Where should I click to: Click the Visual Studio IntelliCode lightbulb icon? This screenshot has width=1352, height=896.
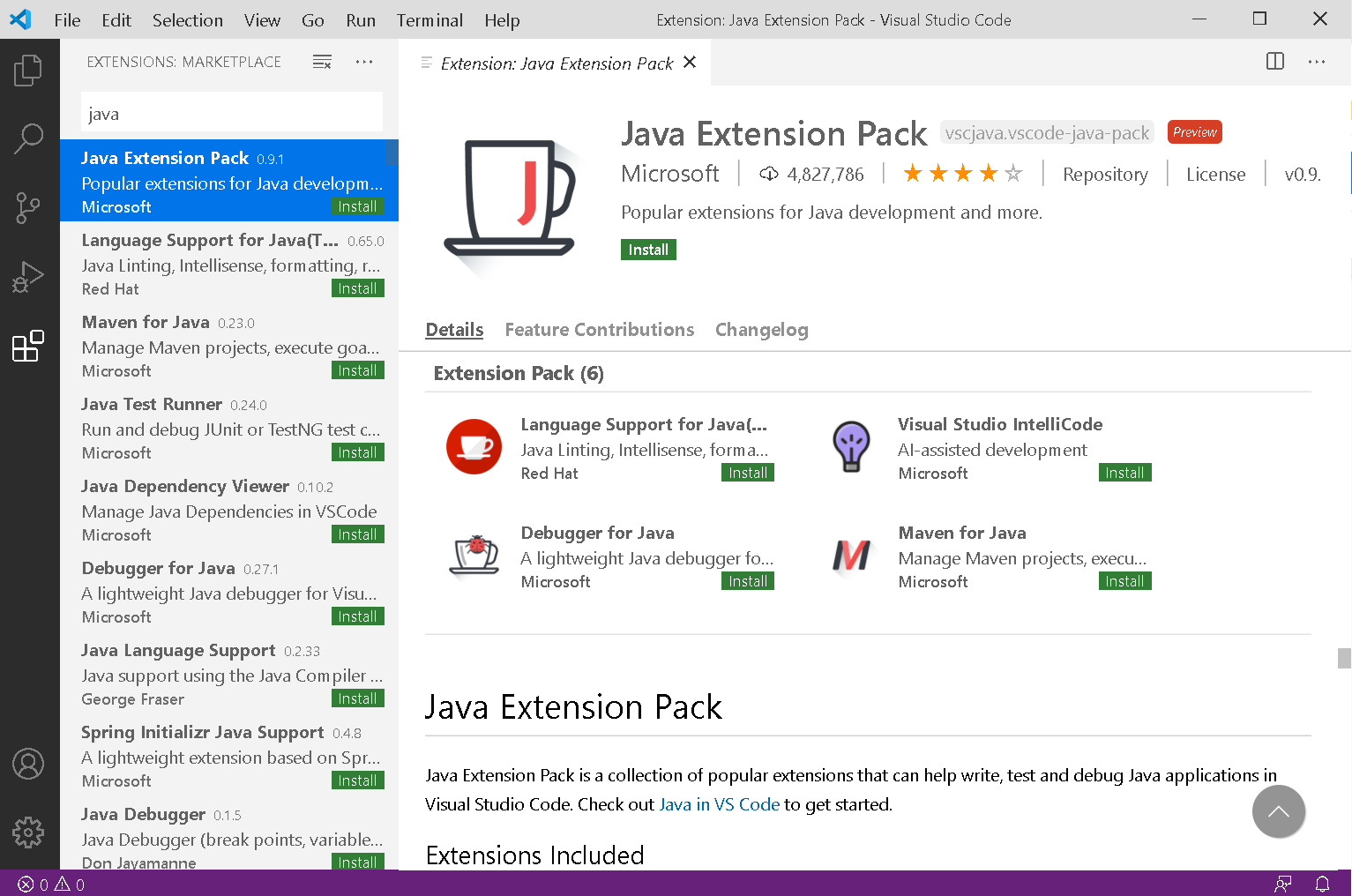pyautogui.click(x=851, y=446)
